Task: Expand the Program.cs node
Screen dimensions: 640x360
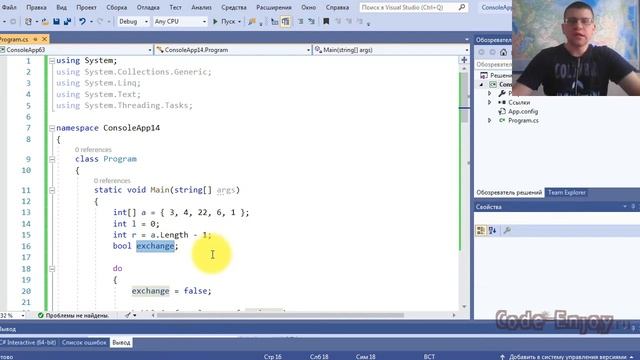Action: coord(489,120)
